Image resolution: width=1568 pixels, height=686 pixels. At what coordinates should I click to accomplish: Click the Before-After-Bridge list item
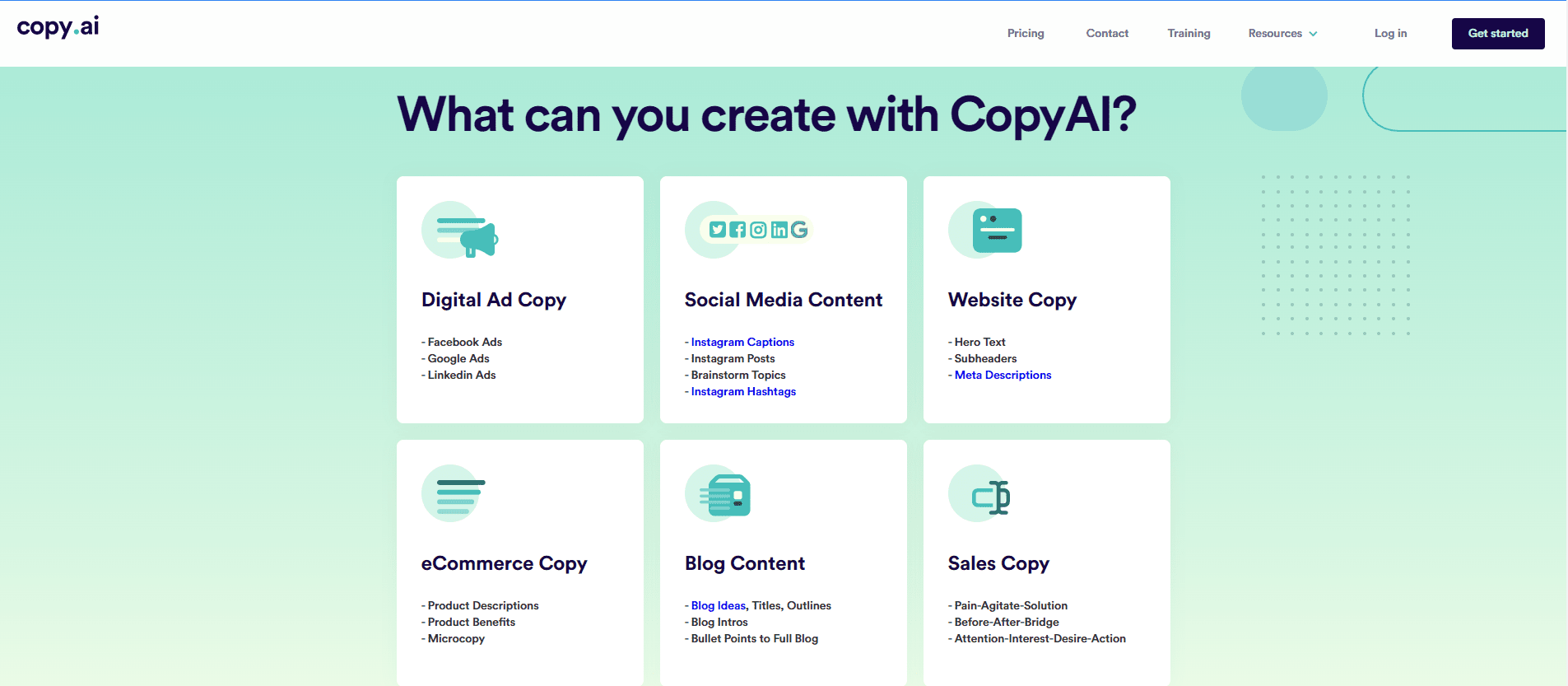pos(1004,622)
